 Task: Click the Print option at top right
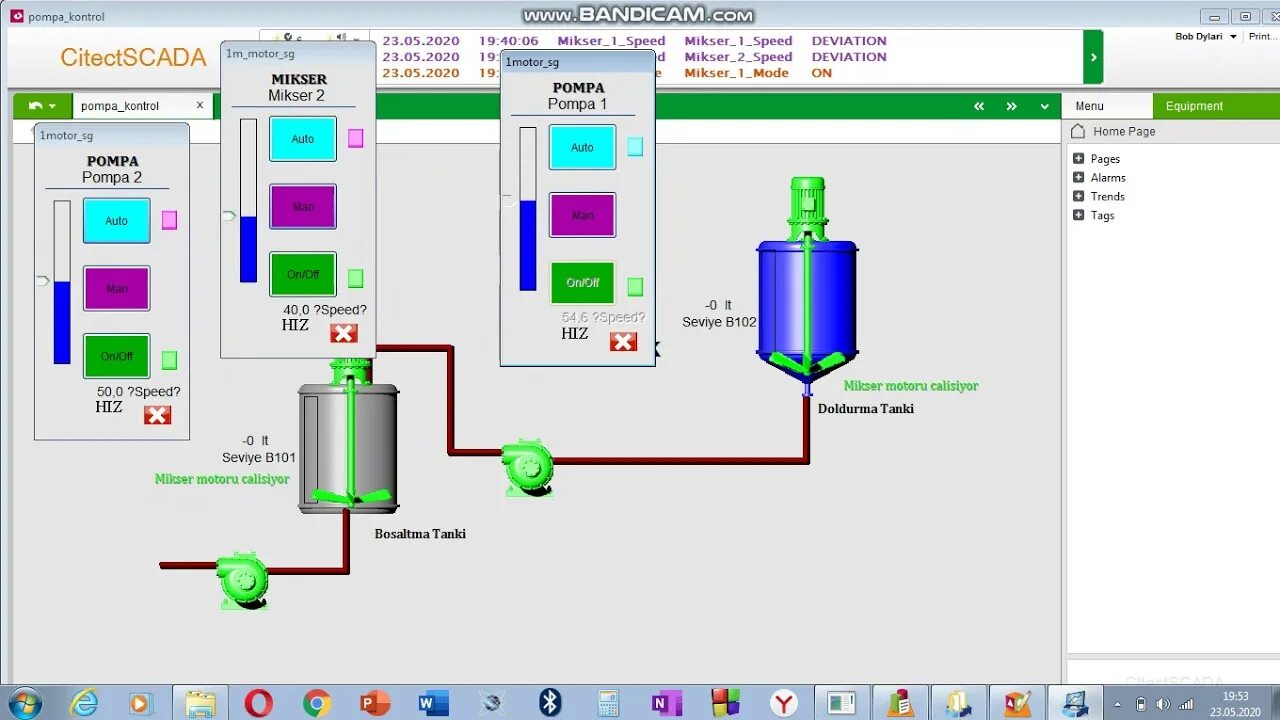click(x=1264, y=36)
